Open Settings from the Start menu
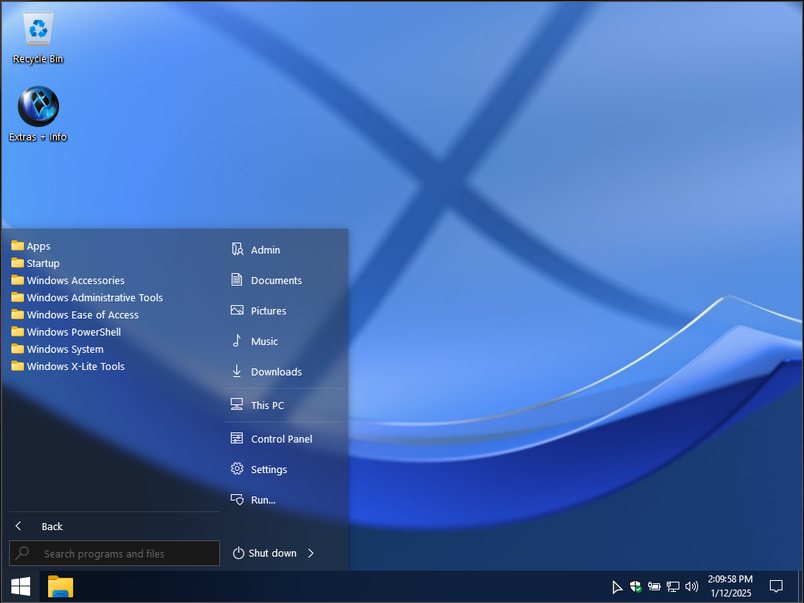 (x=258, y=469)
